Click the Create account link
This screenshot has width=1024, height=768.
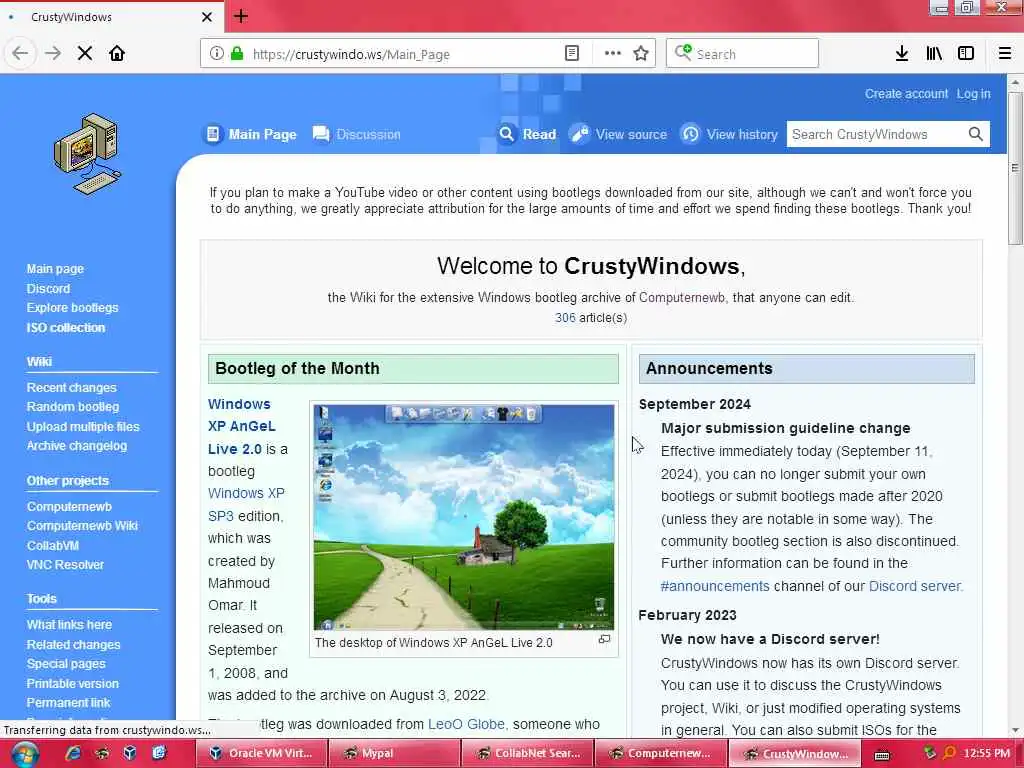point(906,94)
